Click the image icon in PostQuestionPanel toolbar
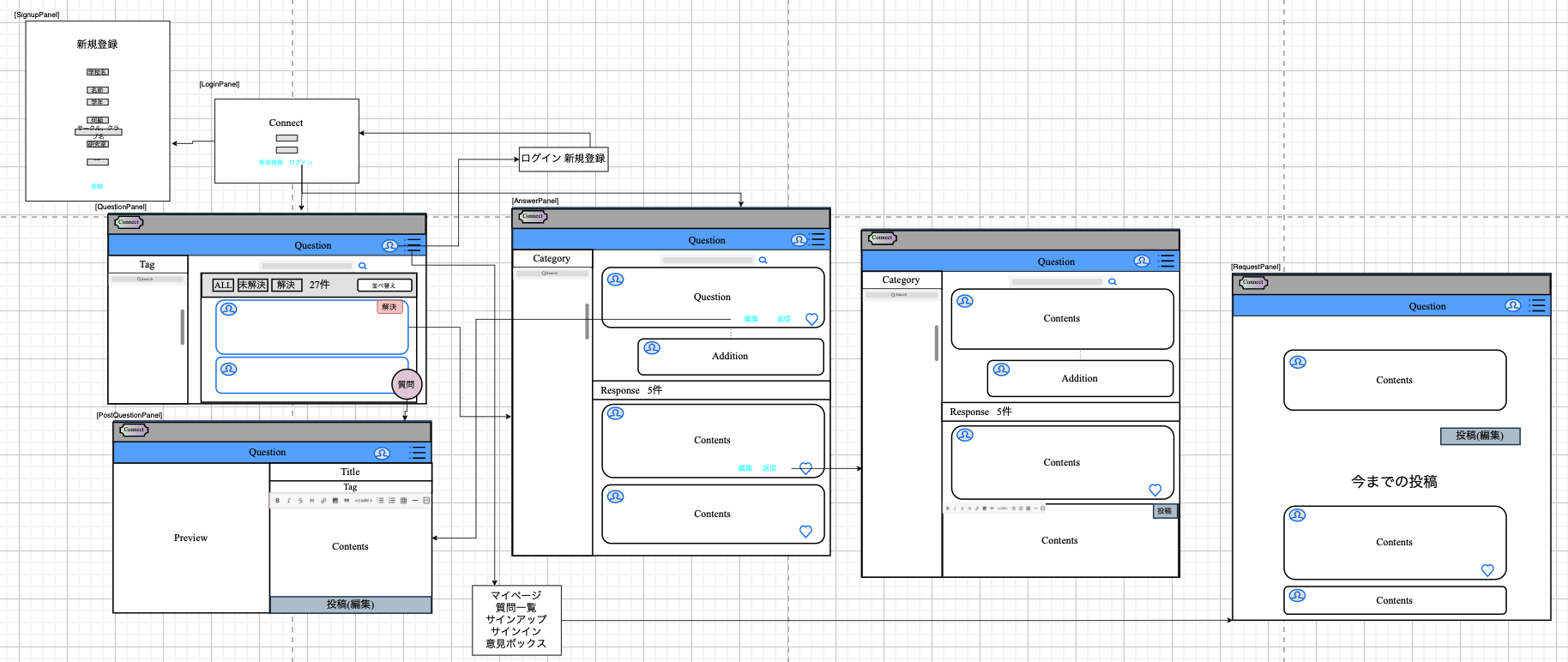The width and height of the screenshot is (1568, 662). click(335, 501)
